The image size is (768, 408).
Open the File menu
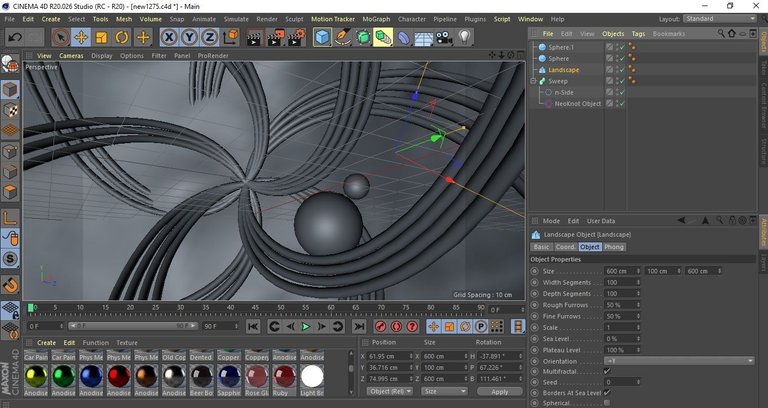9,19
